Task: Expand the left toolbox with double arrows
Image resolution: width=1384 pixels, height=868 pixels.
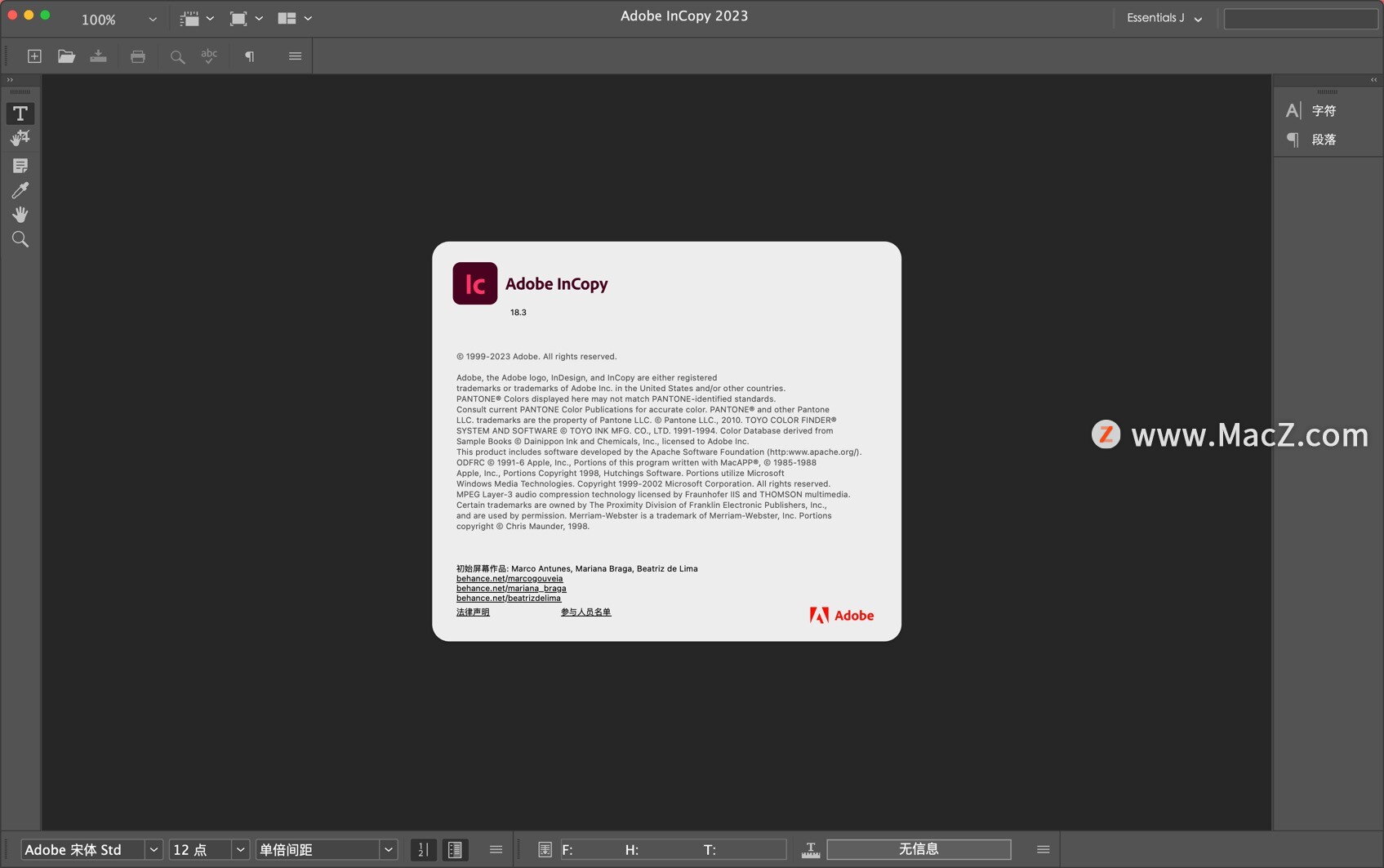Action: (x=10, y=80)
